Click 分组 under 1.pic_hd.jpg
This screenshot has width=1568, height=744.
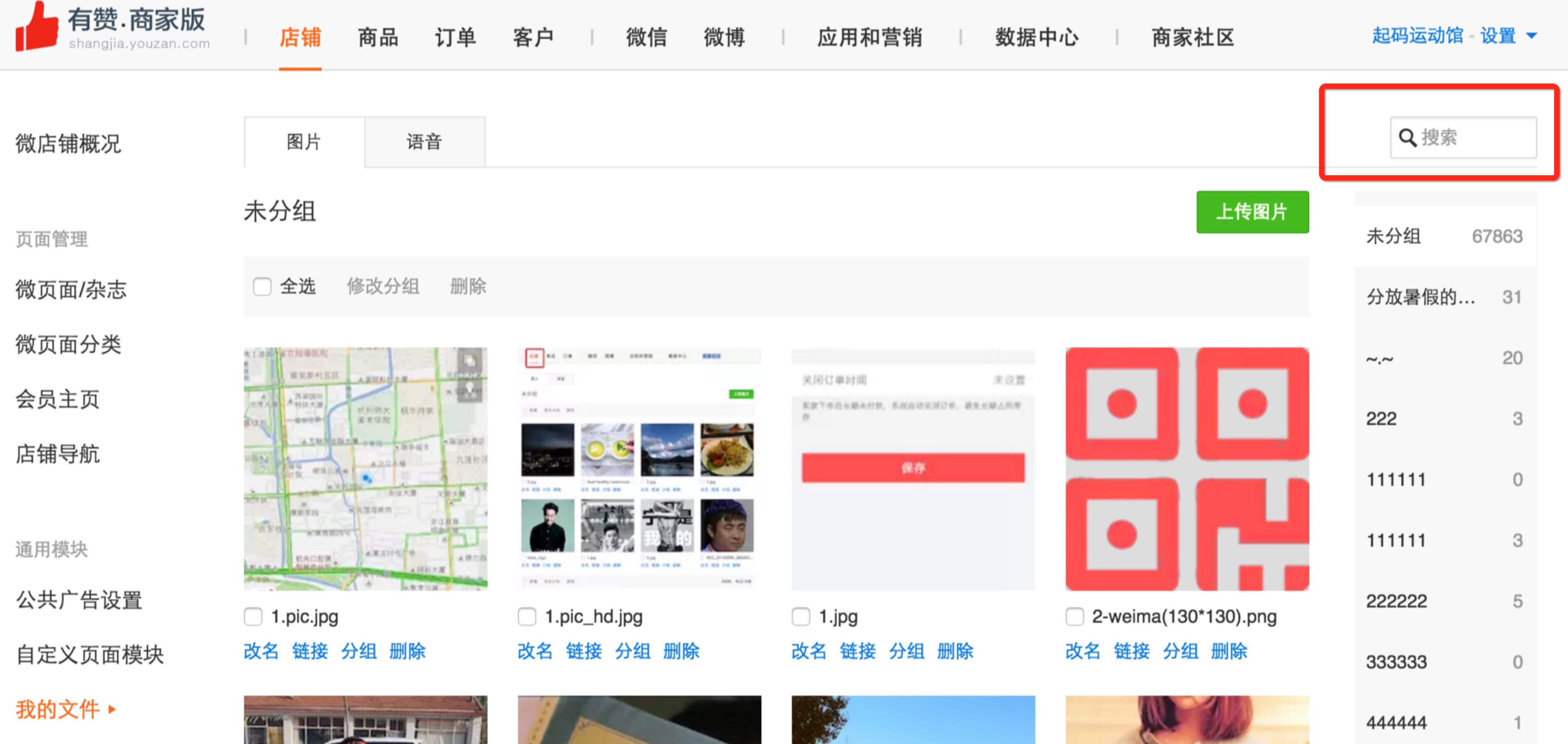(633, 652)
